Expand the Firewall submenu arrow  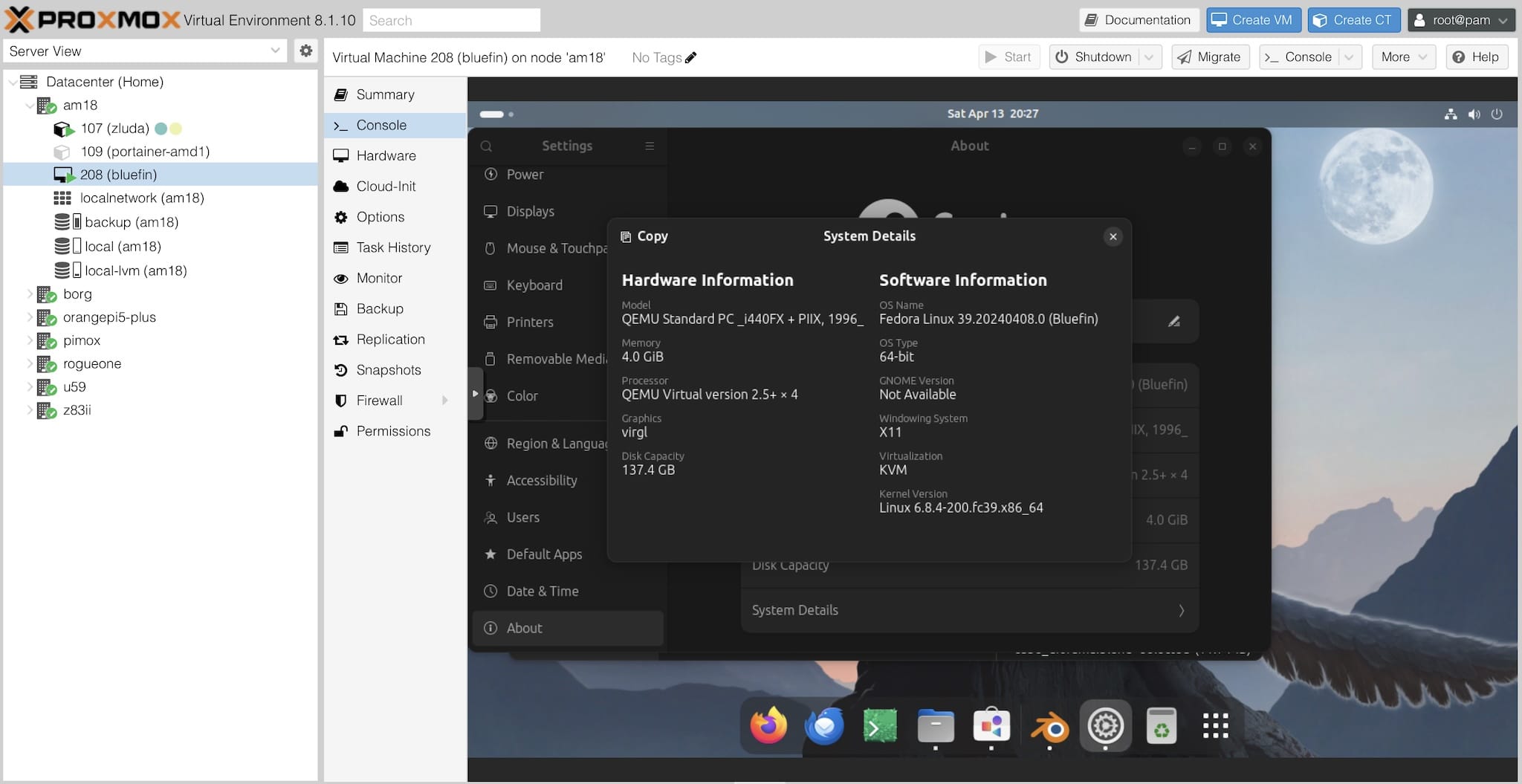(x=445, y=401)
